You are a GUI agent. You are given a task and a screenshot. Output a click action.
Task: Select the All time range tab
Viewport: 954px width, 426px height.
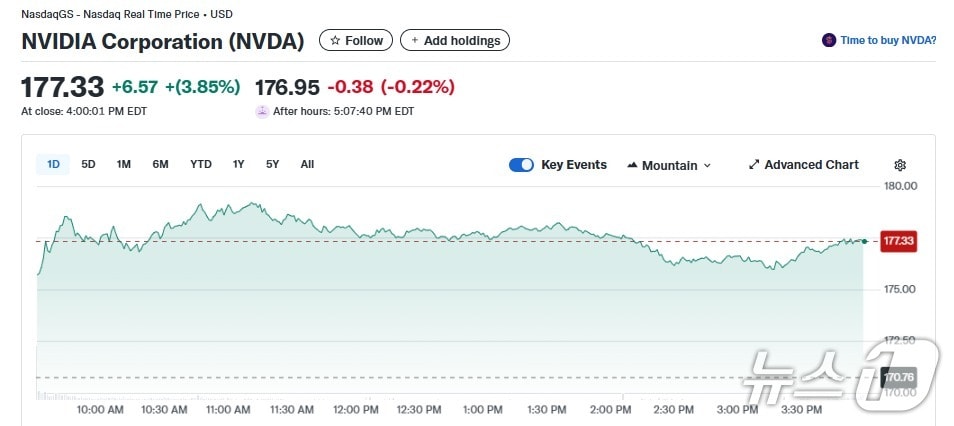[307, 164]
